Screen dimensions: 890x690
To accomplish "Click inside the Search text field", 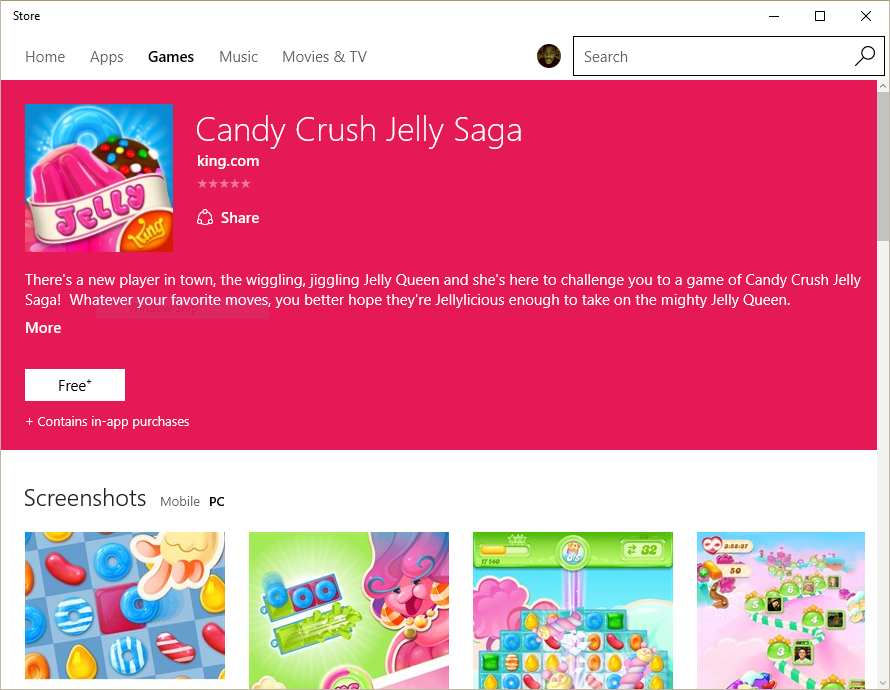I will (710, 57).
